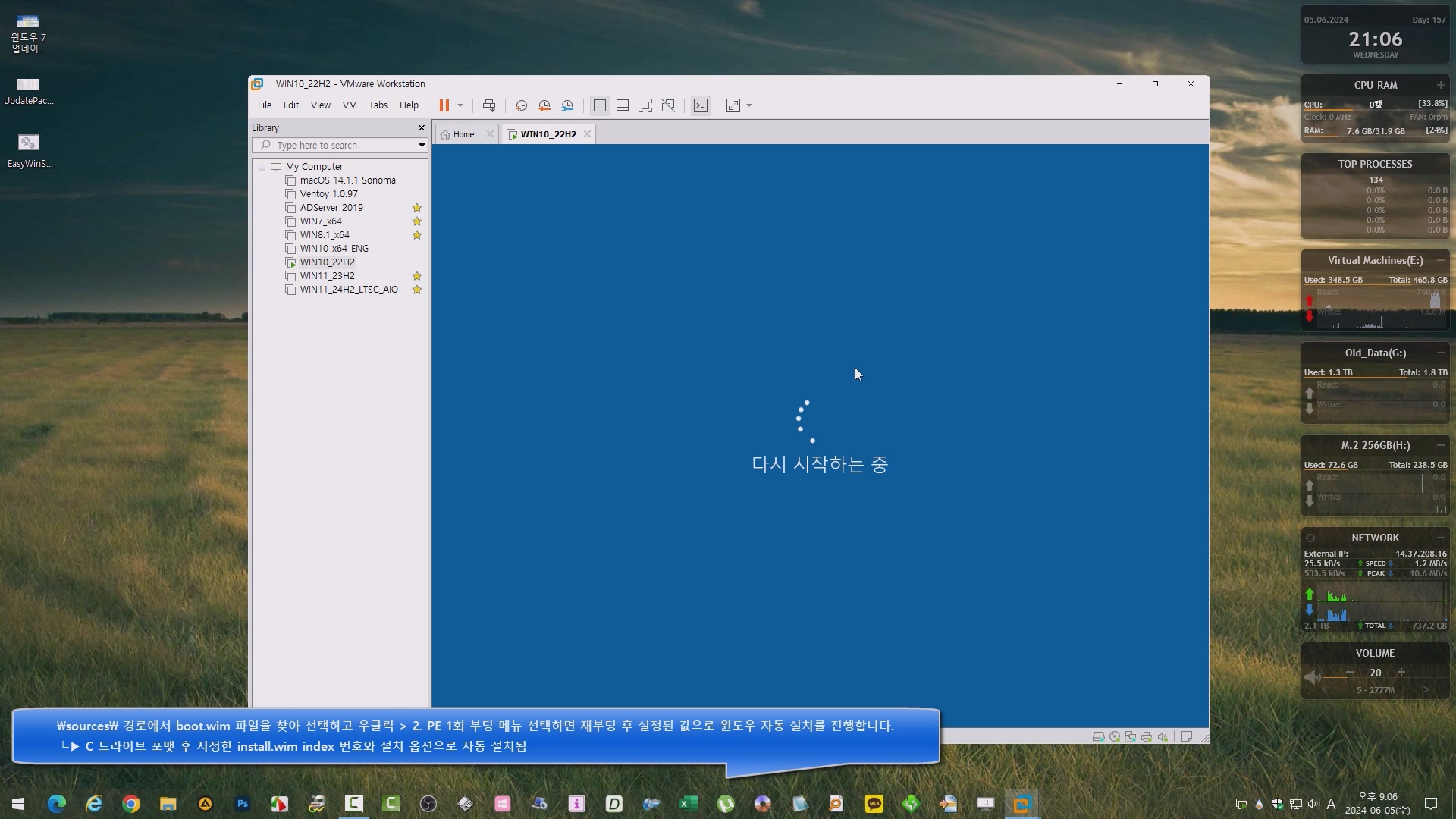Open power options dropdown arrow
The height and width of the screenshot is (819, 1456).
coord(460,105)
